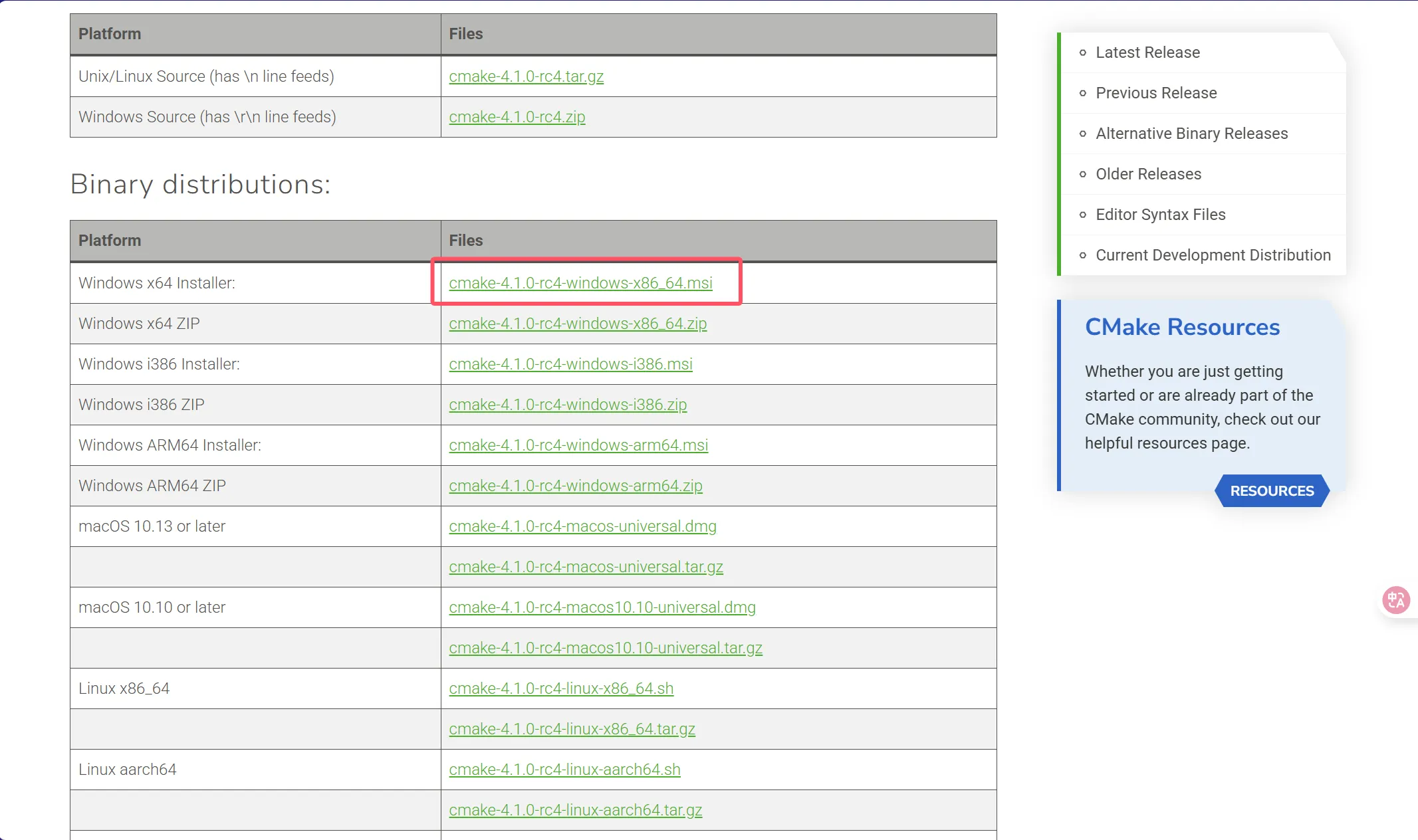The height and width of the screenshot is (840, 1418).
Task: Download cmake-4.1.0-rc4-windows-i386.zip
Action: (568, 405)
